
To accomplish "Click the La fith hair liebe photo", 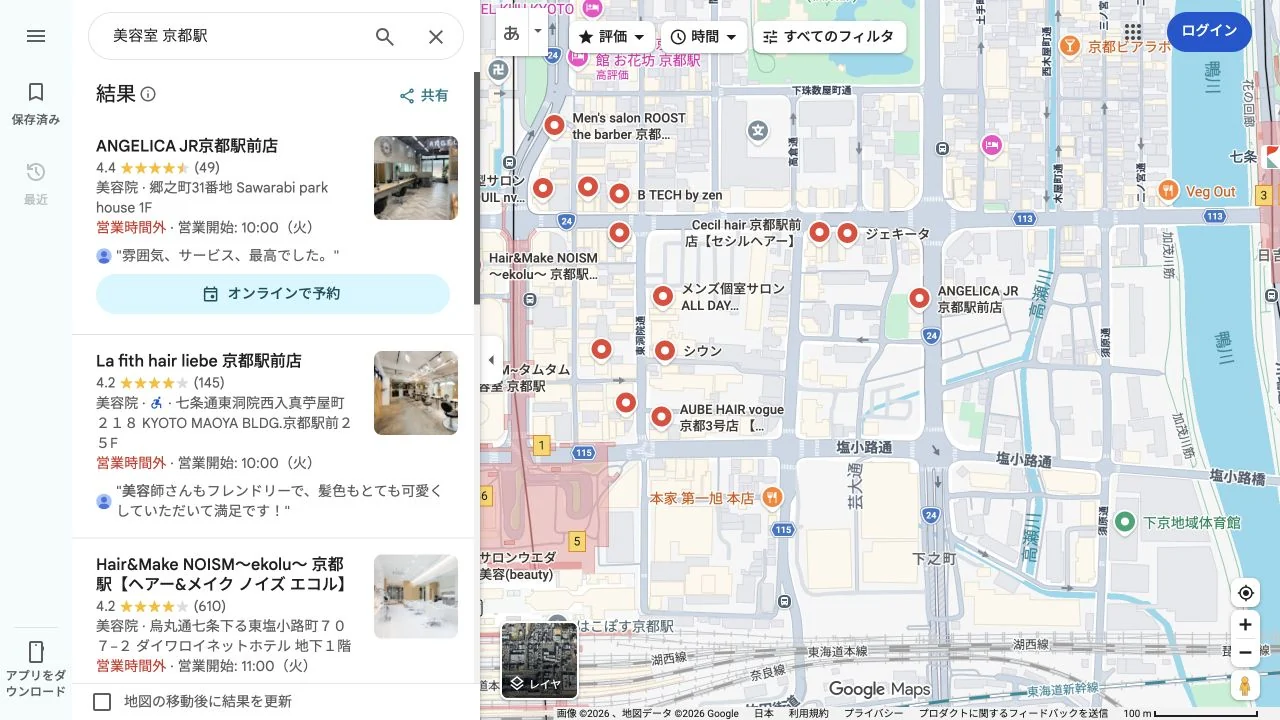I will (x=416, y=393).
